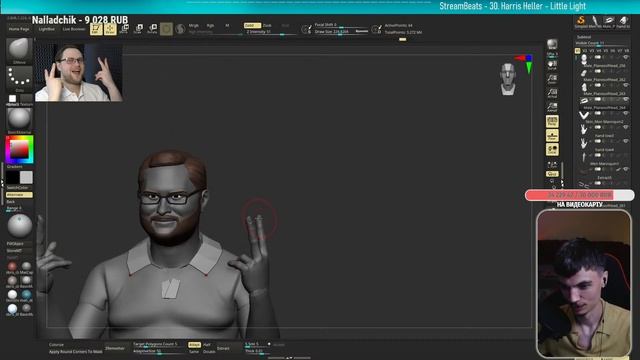Adjust the Draw Size slider
This screenshot has width=640, height=360.
(341, 31)
